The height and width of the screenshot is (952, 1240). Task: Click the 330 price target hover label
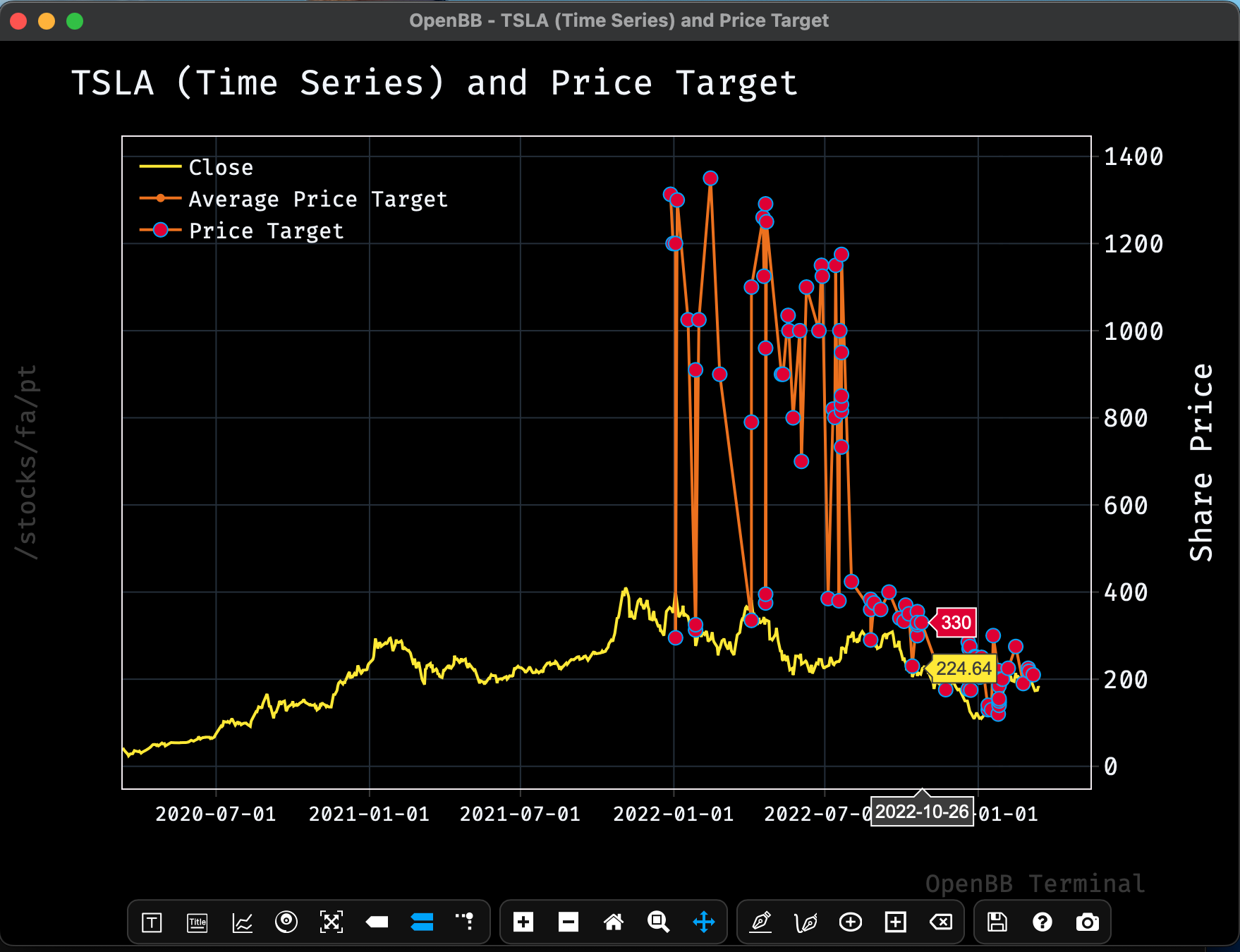(x=956, y=623)
